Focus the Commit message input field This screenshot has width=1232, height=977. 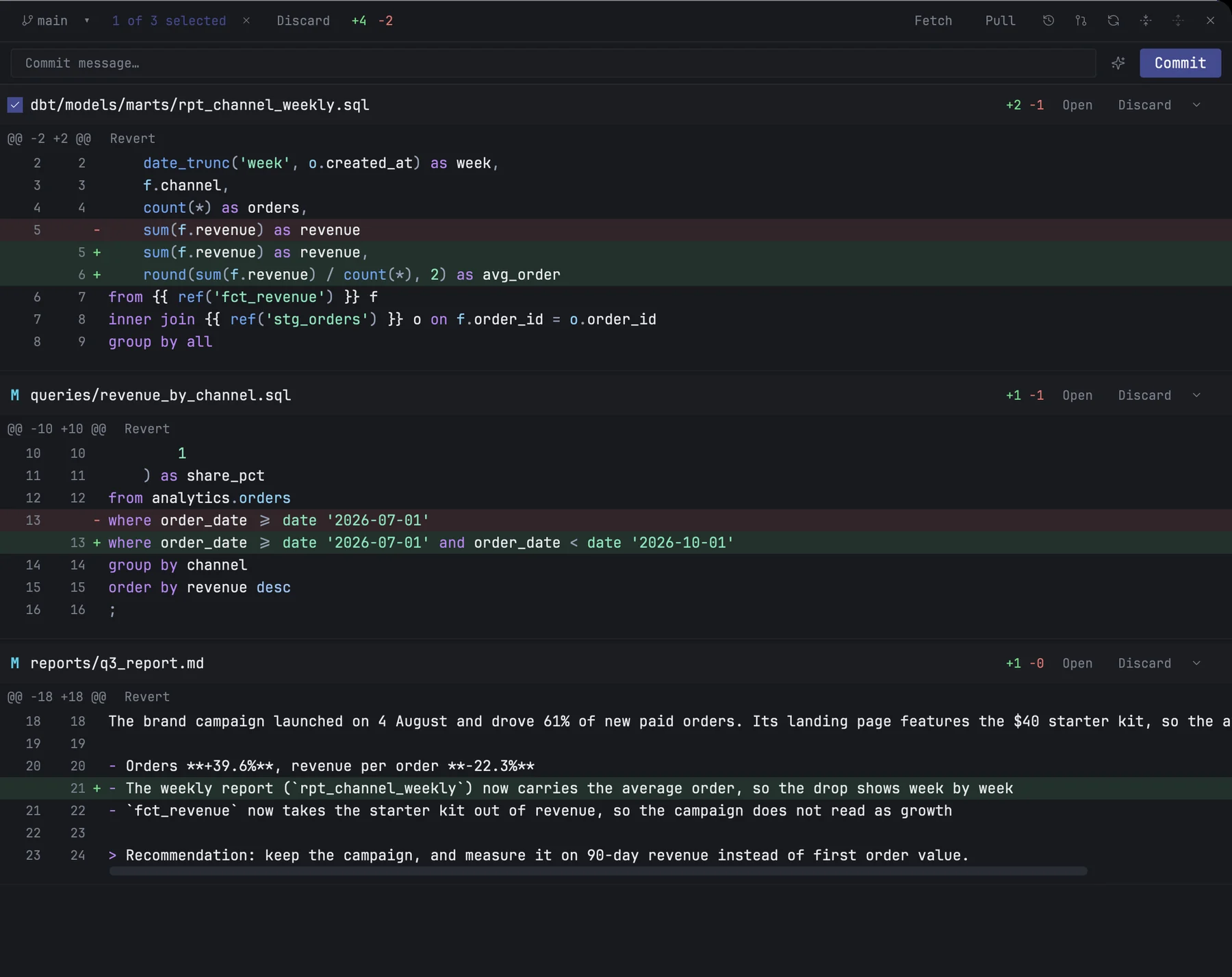coord(553,63)
